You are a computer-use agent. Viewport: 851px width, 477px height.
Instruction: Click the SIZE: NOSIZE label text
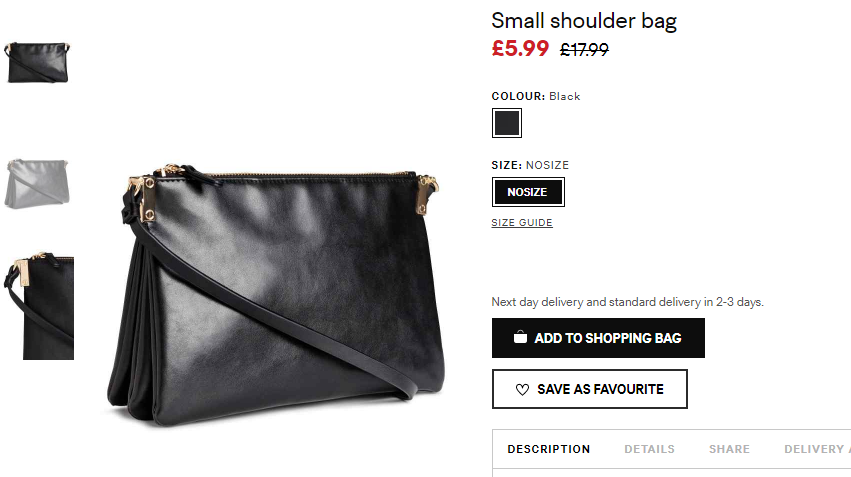(530, 165)
